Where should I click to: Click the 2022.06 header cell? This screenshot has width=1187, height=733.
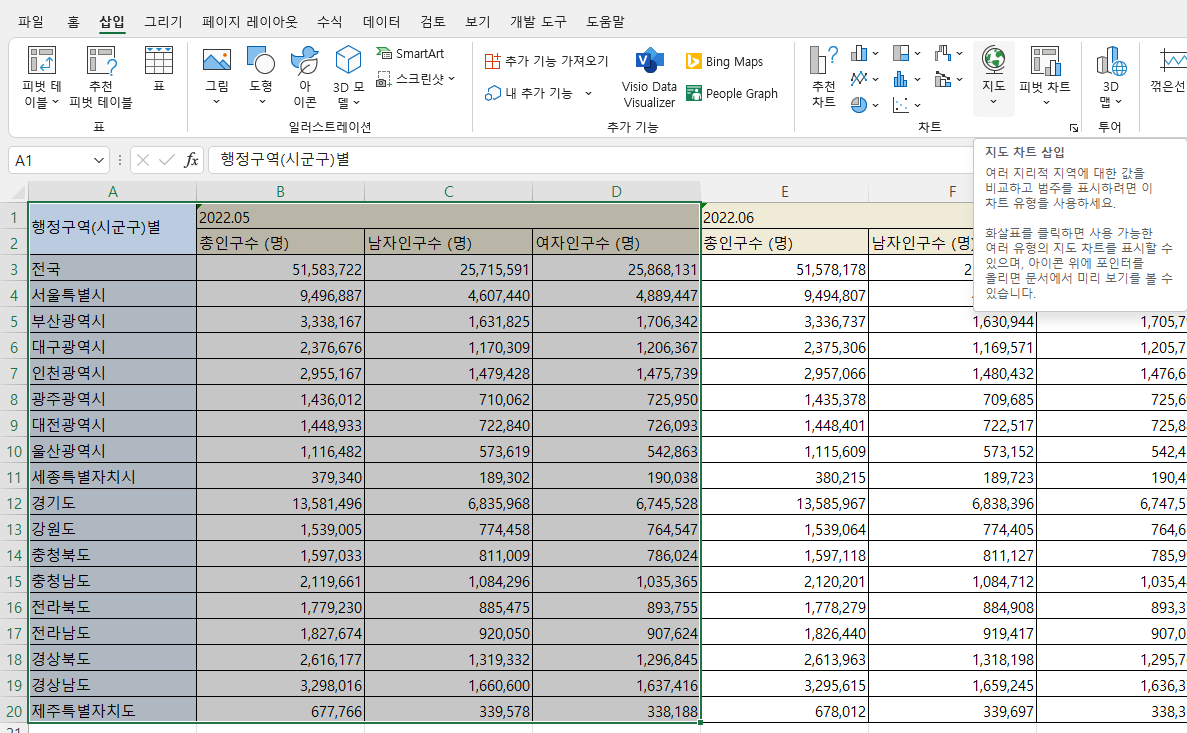click(x=837, y=217)
